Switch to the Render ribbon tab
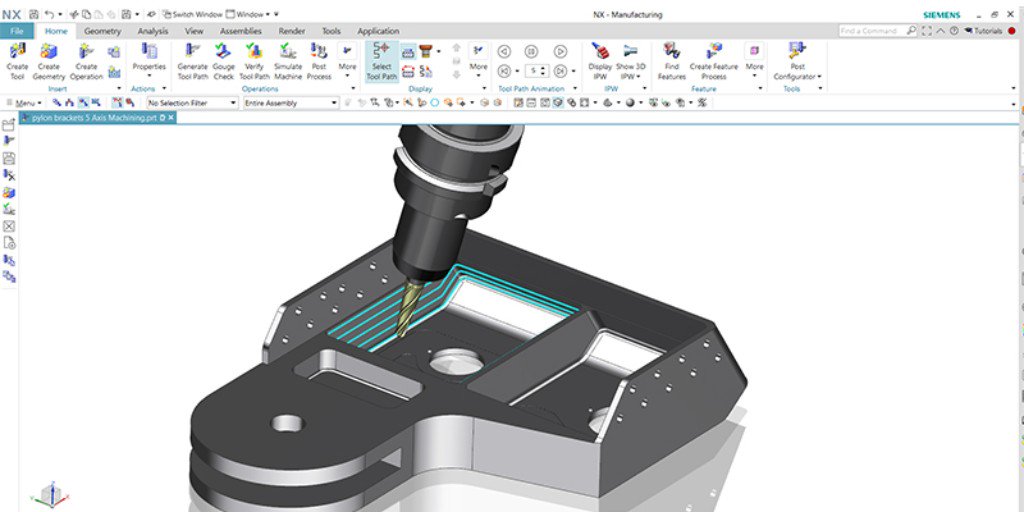 (x=291, y=31)
